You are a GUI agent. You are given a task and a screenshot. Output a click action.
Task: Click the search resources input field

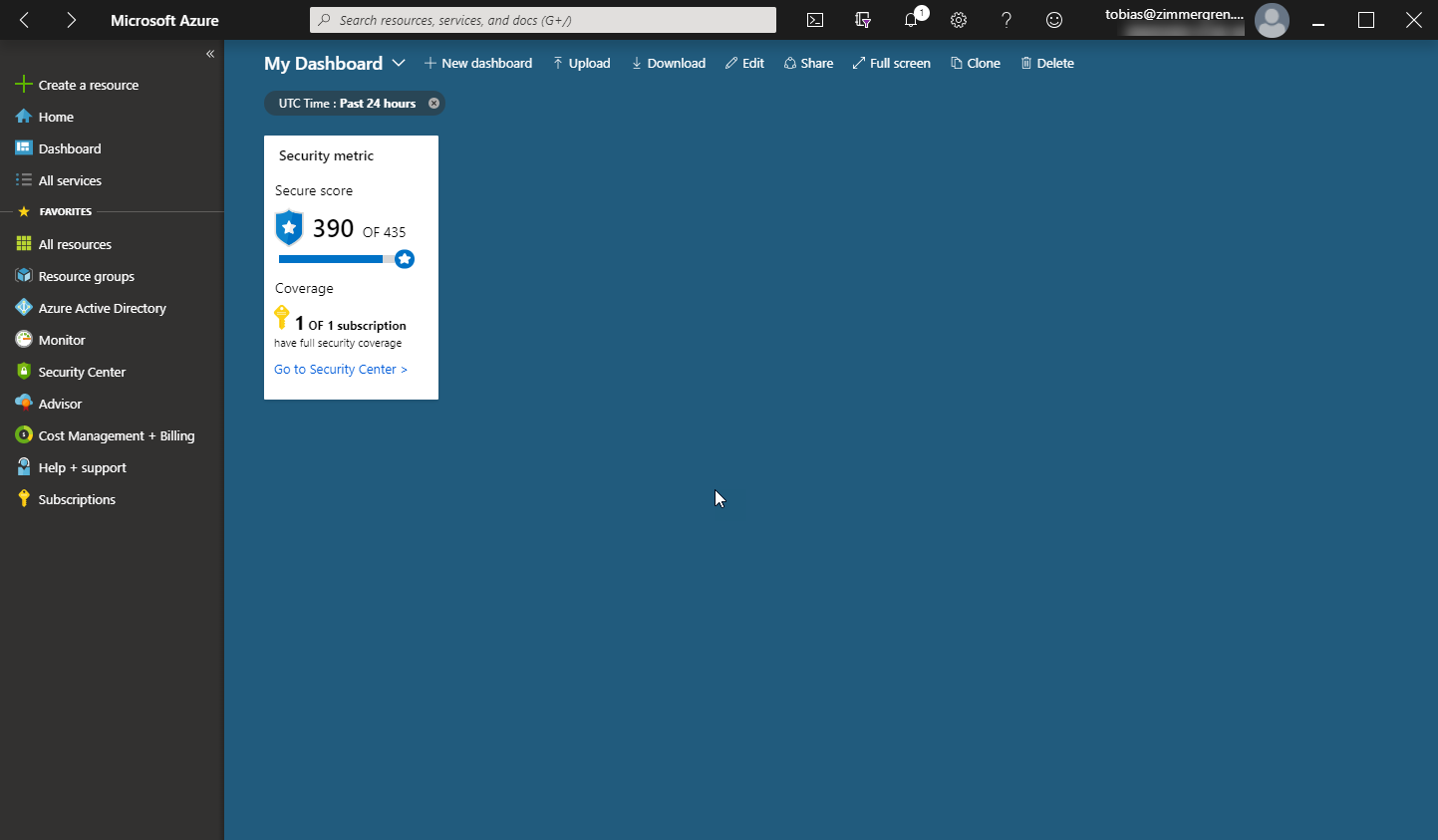[x=543, y=20]
